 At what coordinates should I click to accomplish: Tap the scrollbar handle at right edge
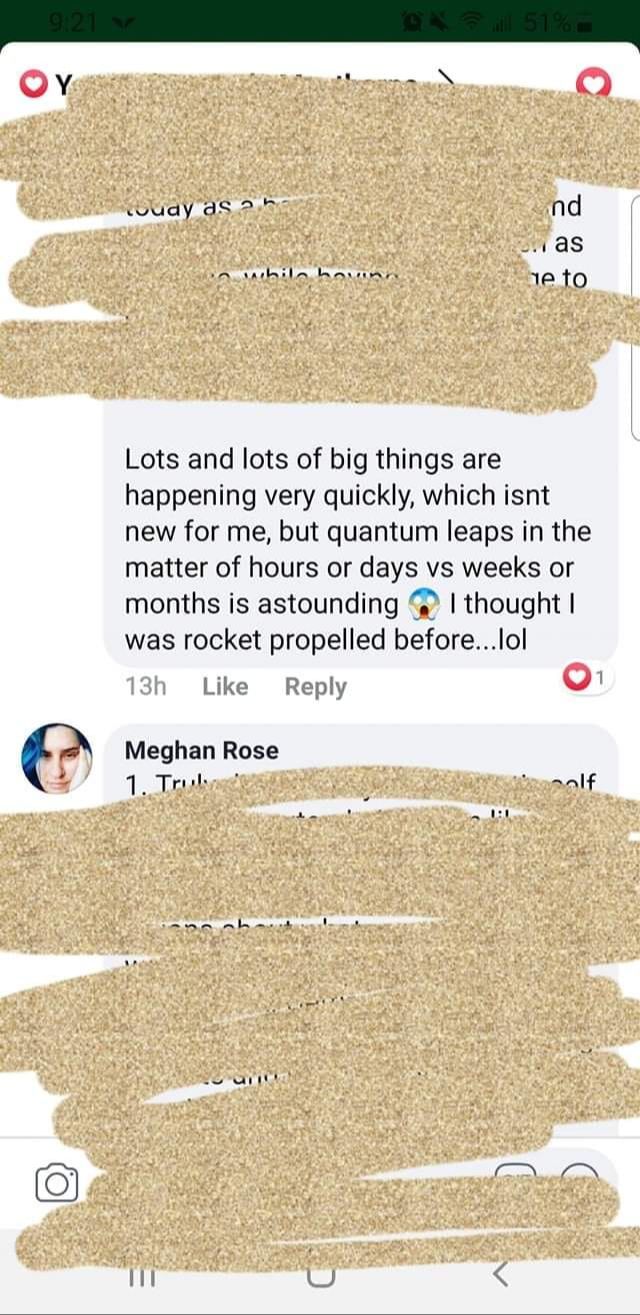point(637,318)
